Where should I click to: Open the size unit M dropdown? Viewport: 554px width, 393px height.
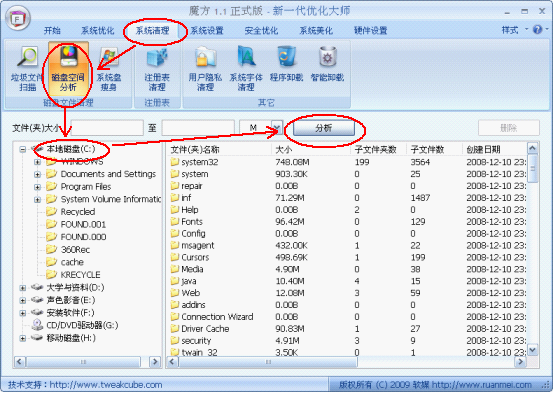(277, 128)
